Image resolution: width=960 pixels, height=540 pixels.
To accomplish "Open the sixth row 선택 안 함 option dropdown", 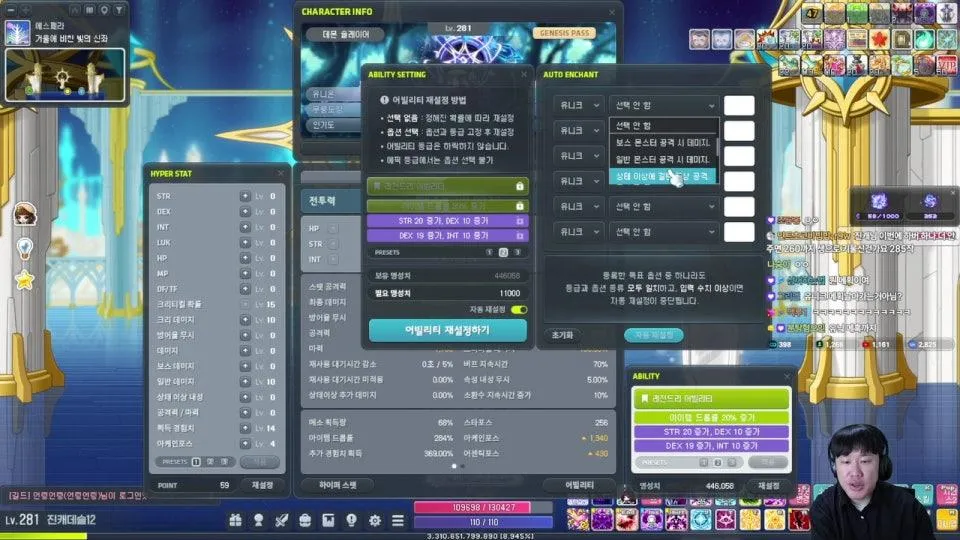I will (x=664, y=232).
